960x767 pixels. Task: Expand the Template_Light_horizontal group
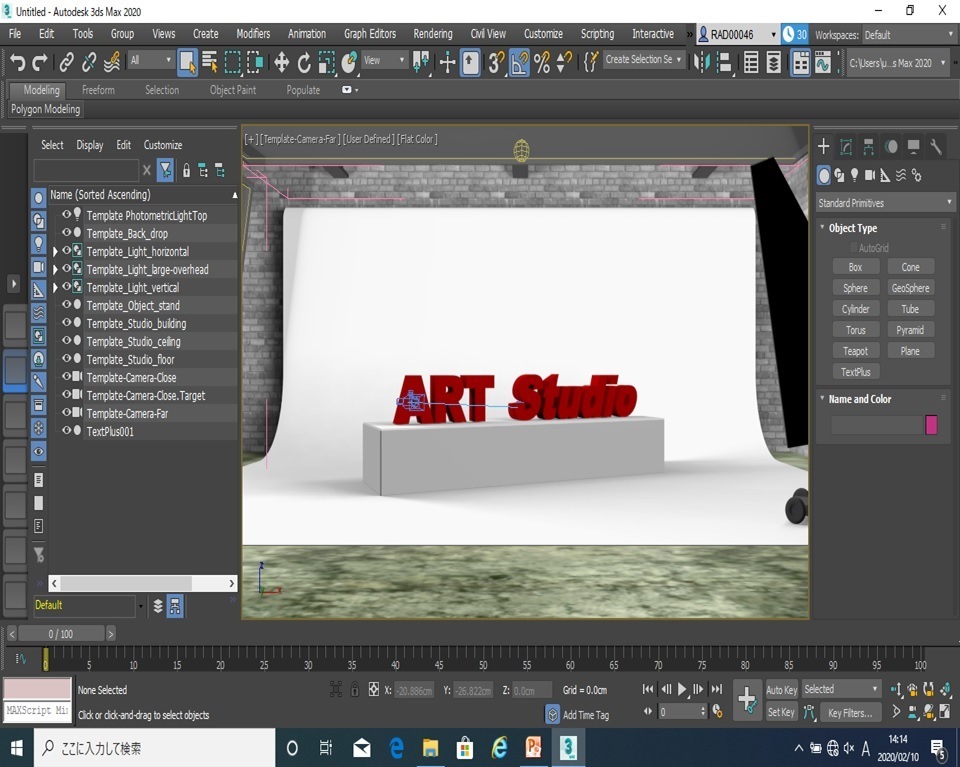[55, 252]
